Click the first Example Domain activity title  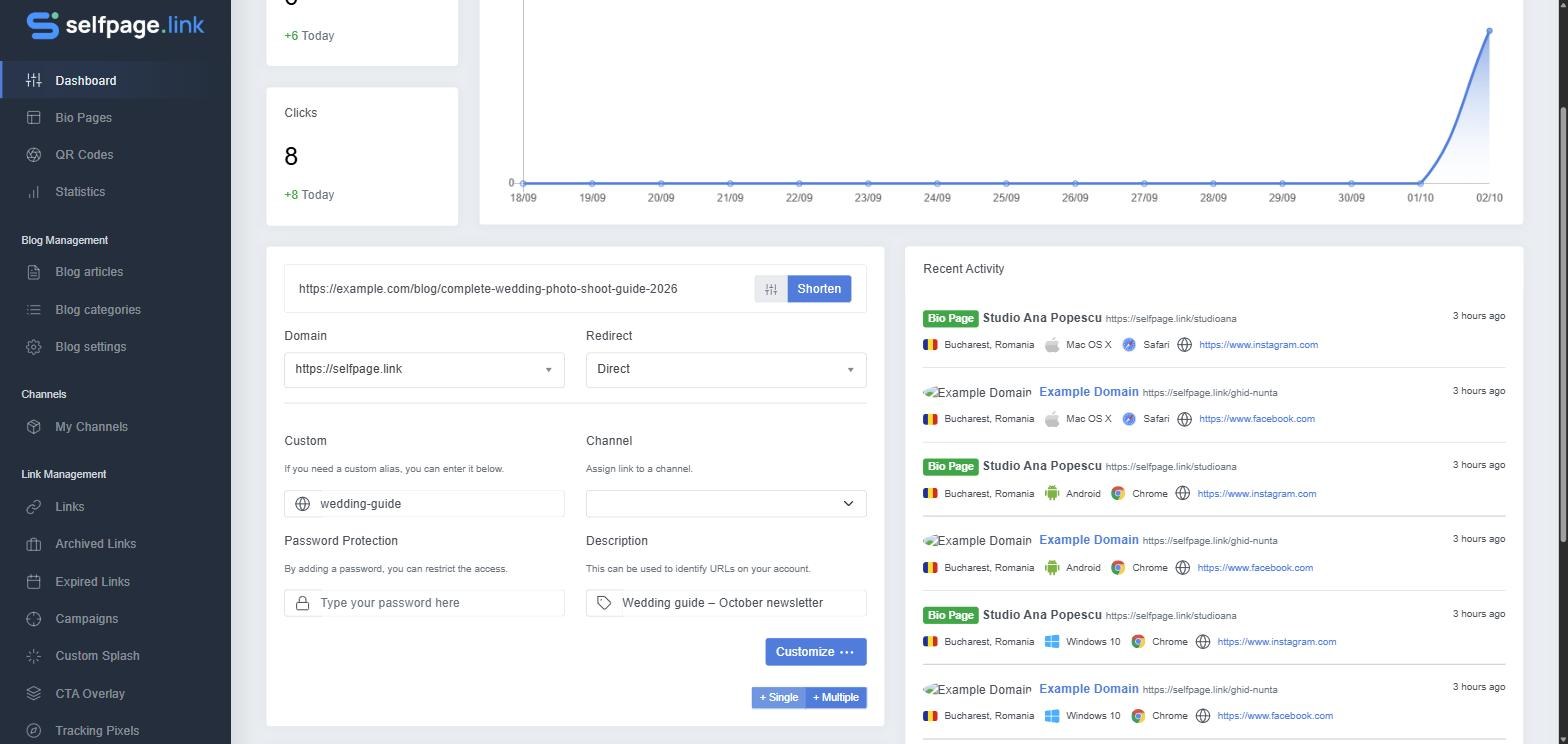pos(1088,392)
